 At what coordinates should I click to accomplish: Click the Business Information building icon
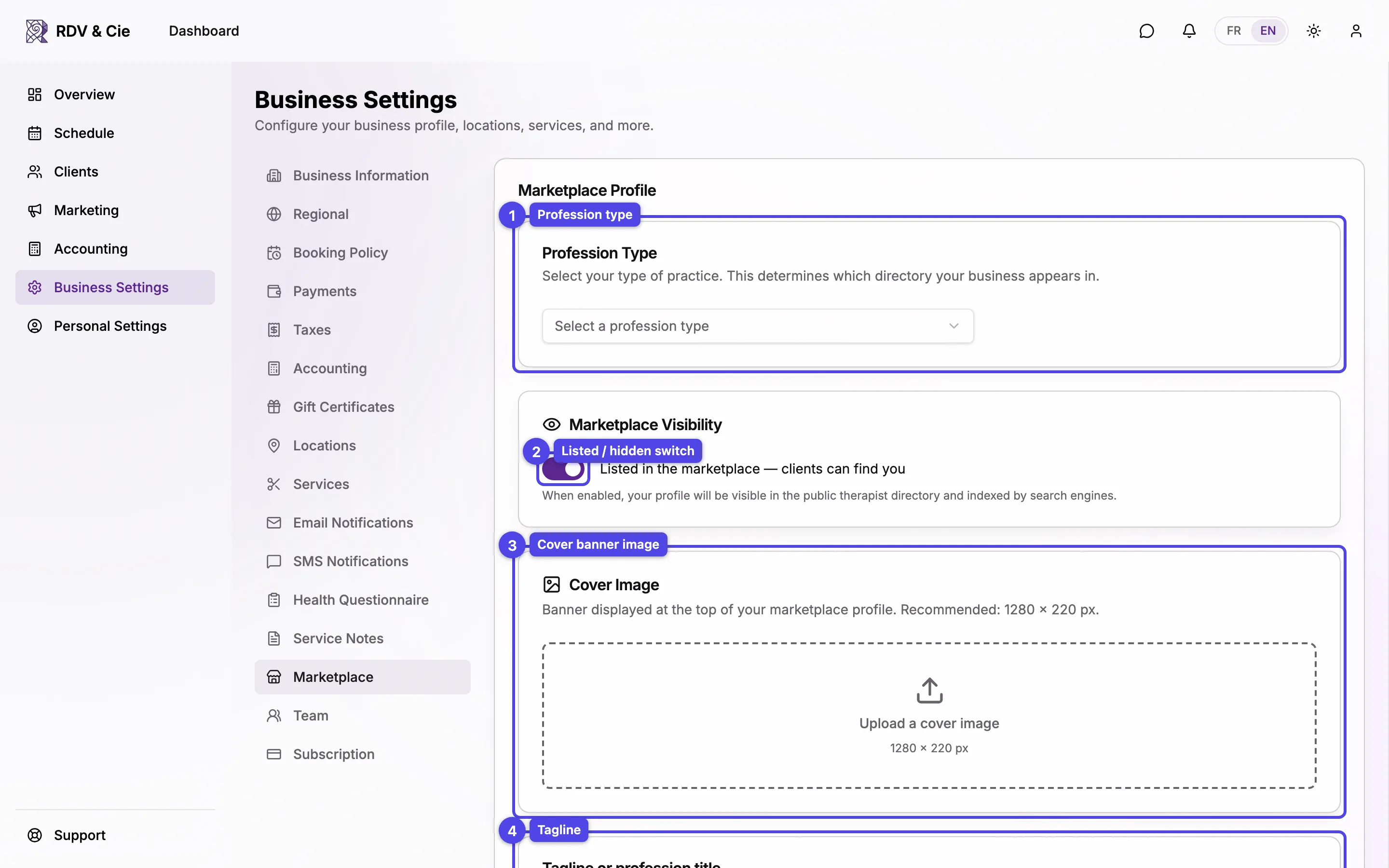click(274, 176)
